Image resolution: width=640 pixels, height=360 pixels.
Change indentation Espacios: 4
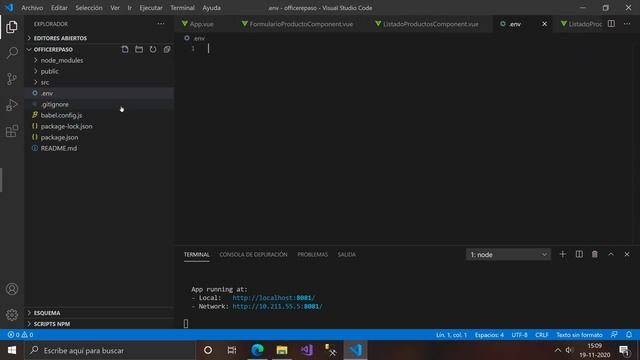(489, 335)
